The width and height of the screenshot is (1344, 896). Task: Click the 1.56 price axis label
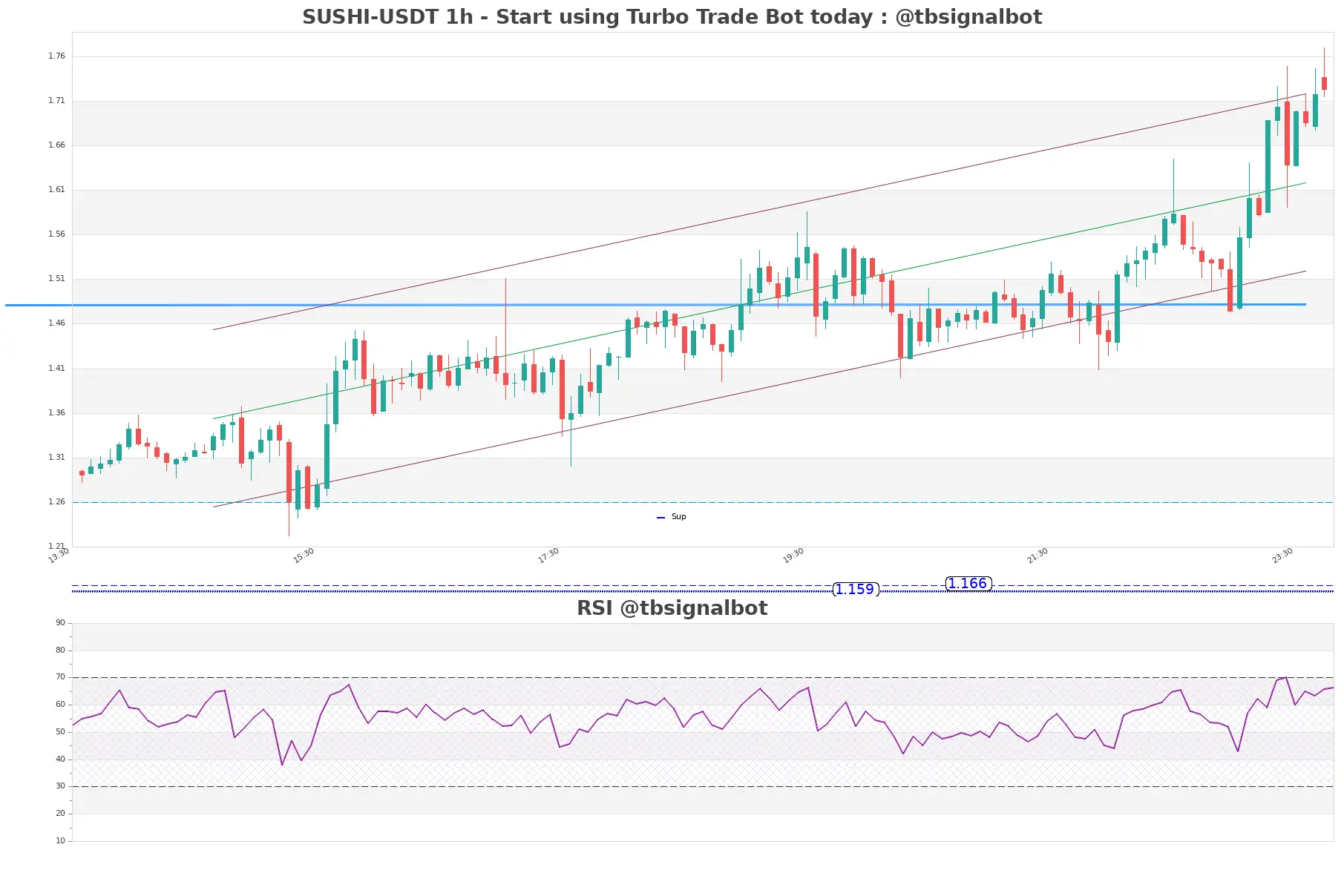point(56,234)
